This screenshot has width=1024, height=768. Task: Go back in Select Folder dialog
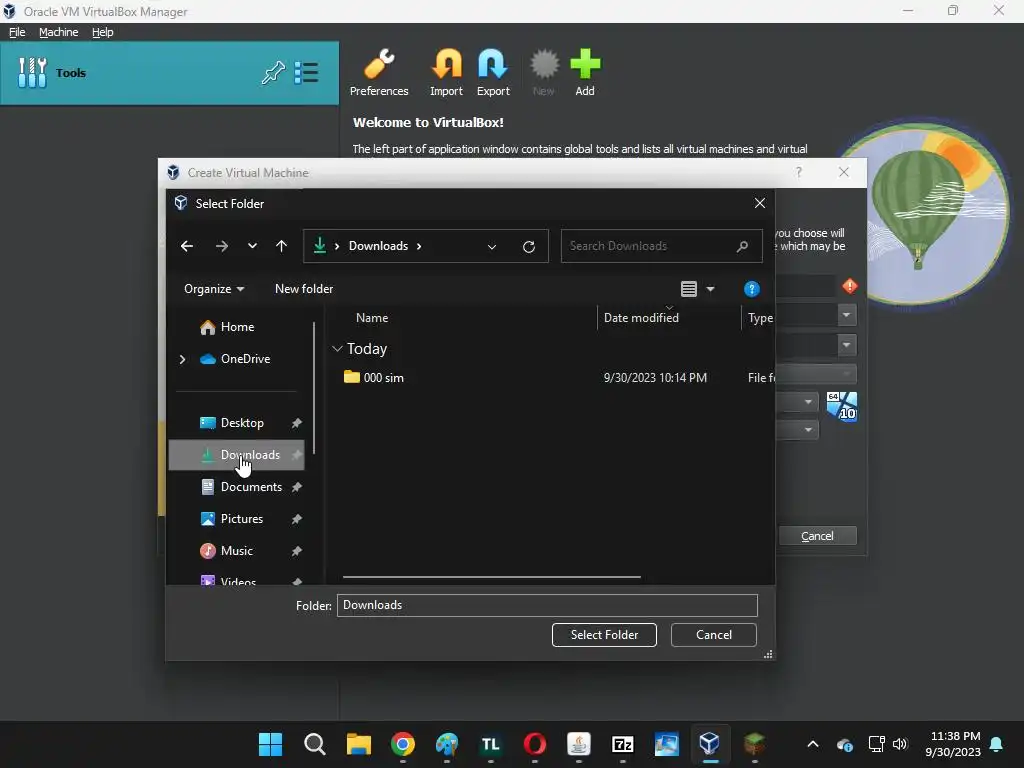pos(187,246)
